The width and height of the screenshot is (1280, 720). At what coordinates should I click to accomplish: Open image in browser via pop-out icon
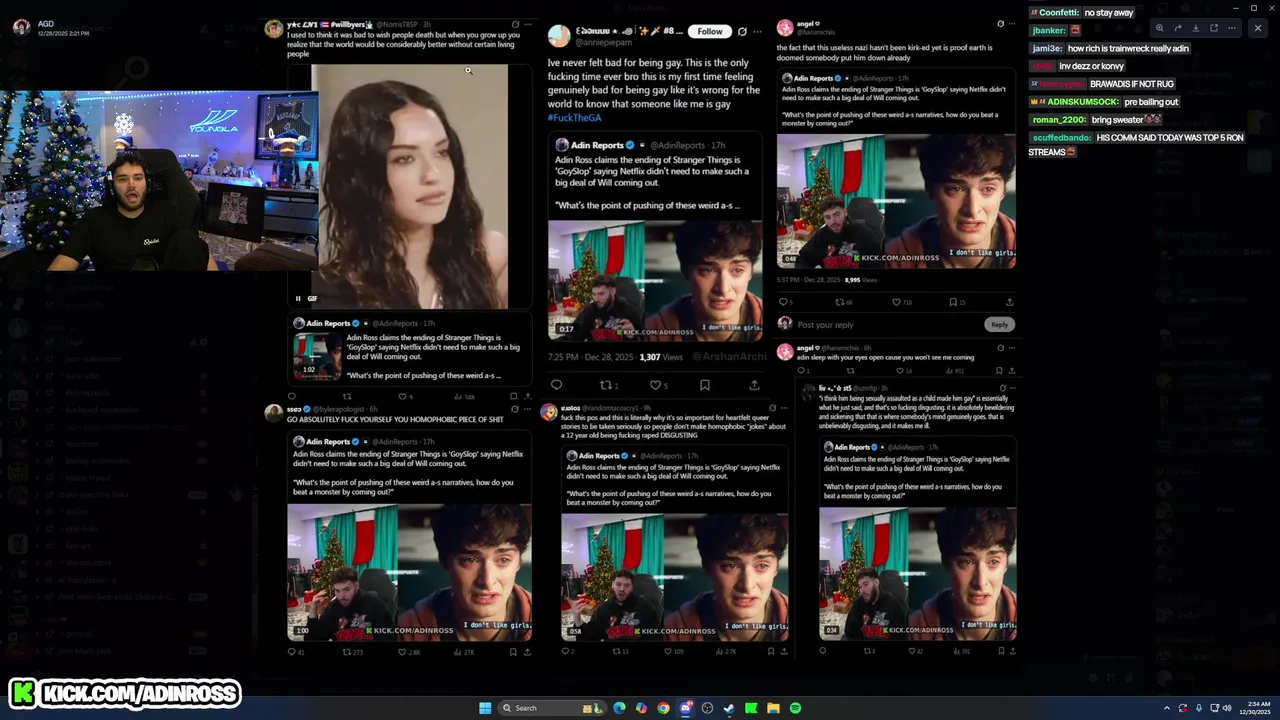1214,28
